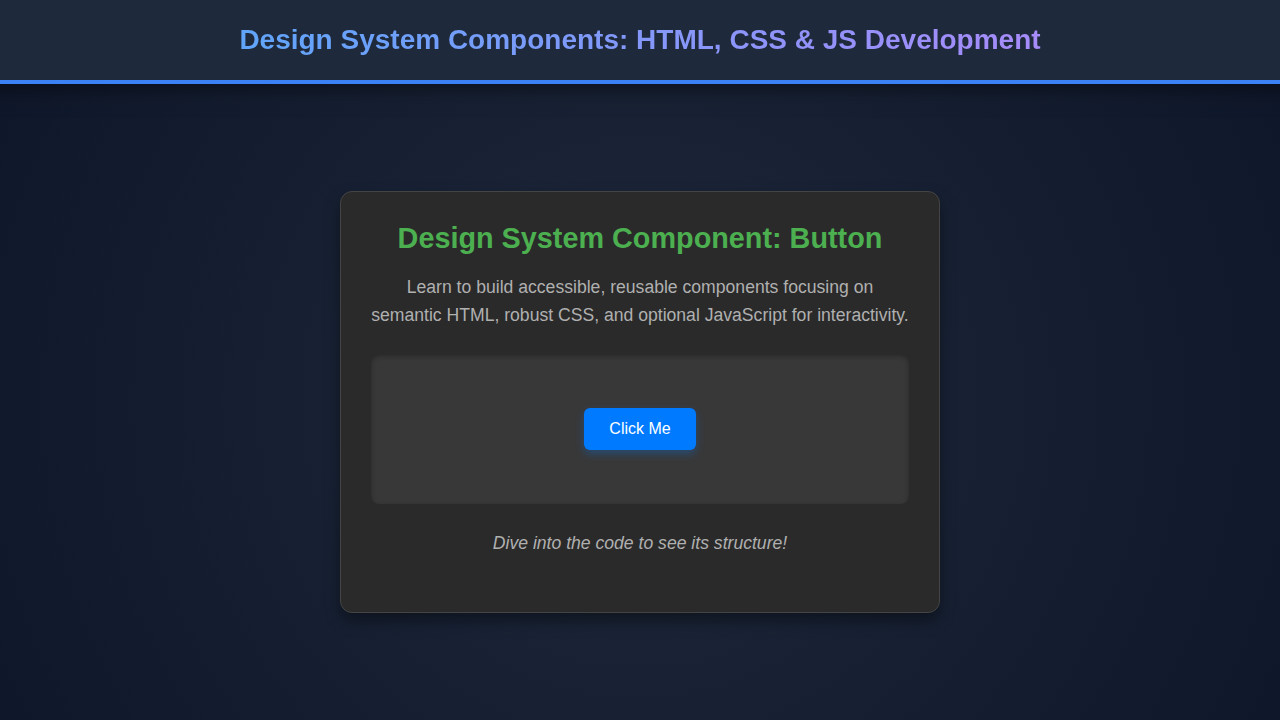Click the text 'Click Me' inside the button
The image size is (1280, 720).
click(639, 428)
